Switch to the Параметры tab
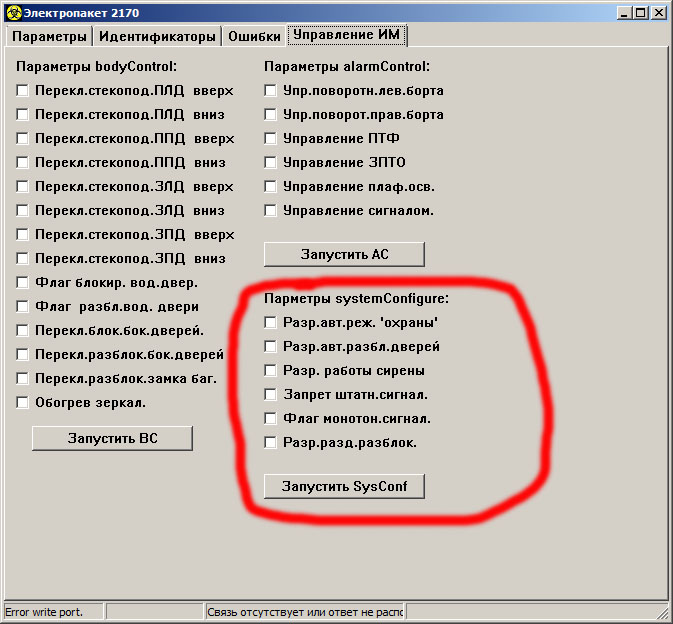Screen dimensions: 673x624 tap(49, 36)
